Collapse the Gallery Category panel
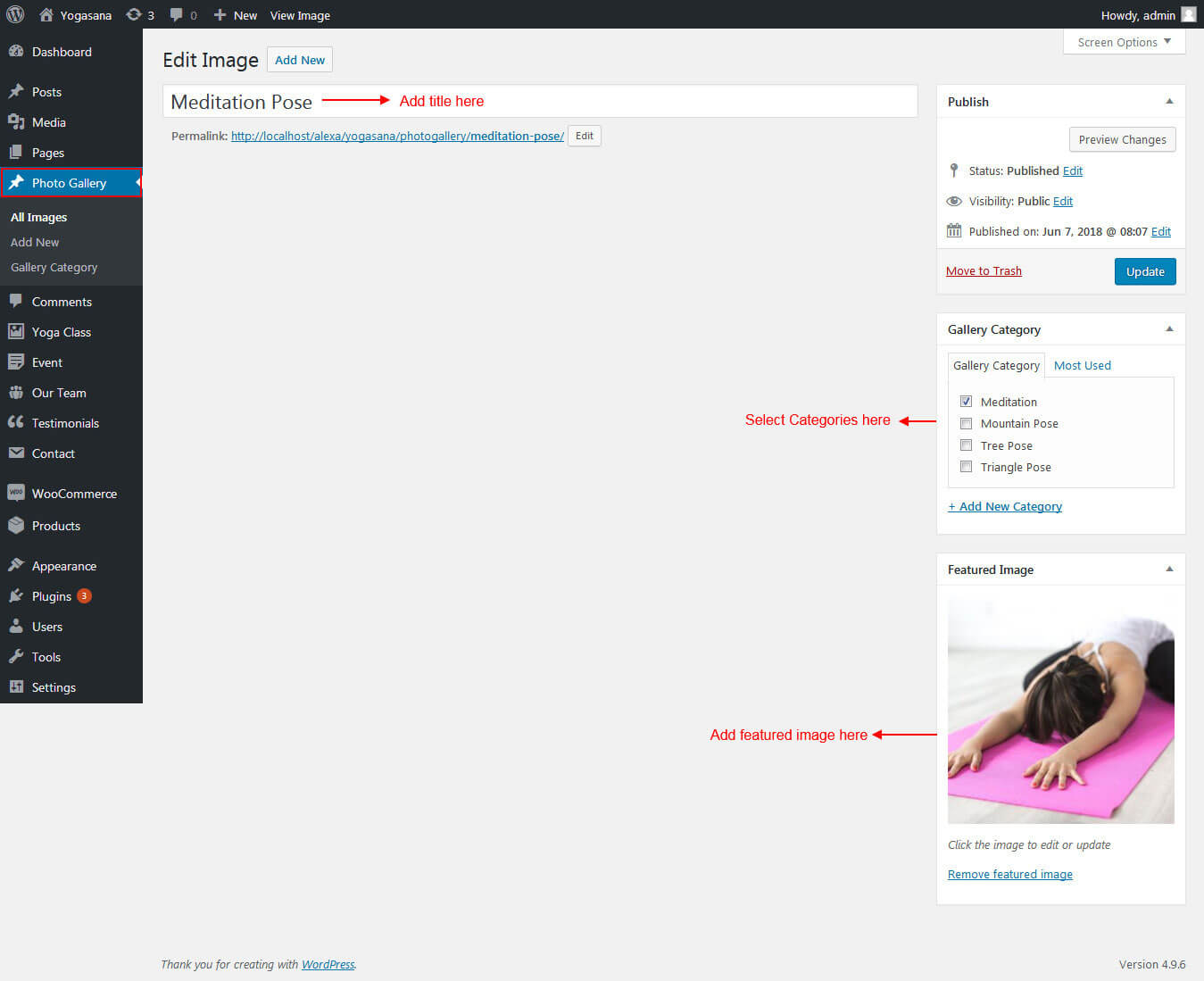The image size is (1204, 981). pyautogui.click(x=1169, y=329)
